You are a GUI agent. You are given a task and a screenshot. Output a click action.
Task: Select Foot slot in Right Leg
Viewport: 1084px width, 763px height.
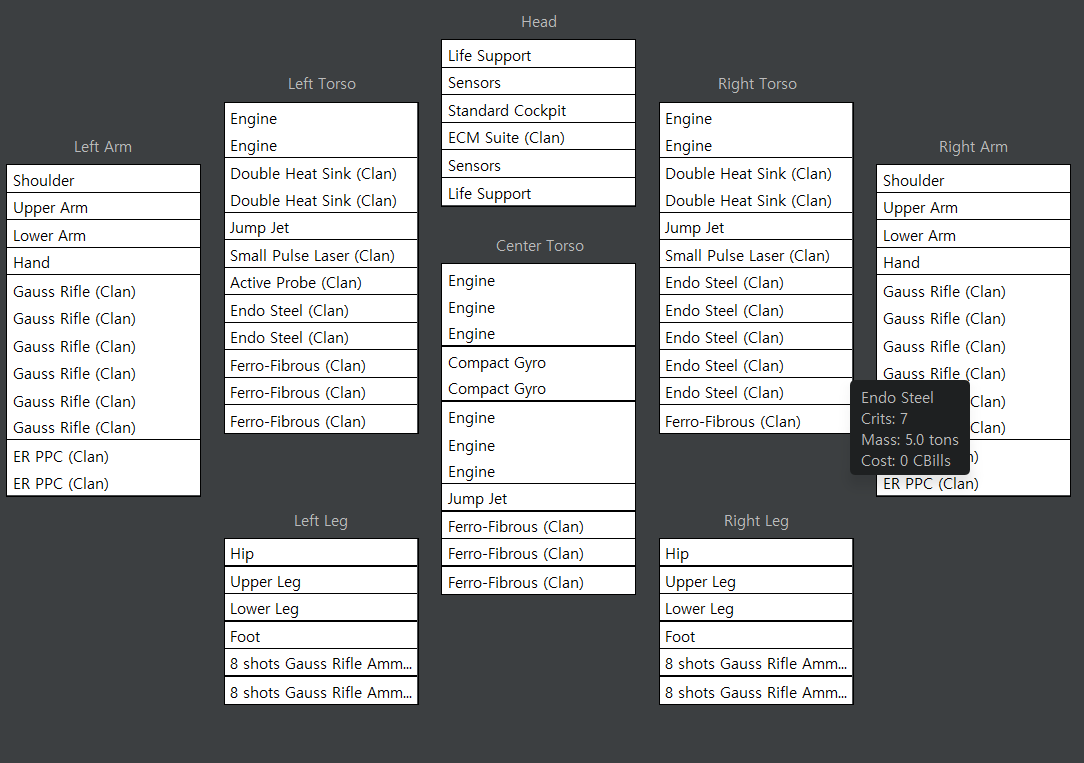(756, 636)
